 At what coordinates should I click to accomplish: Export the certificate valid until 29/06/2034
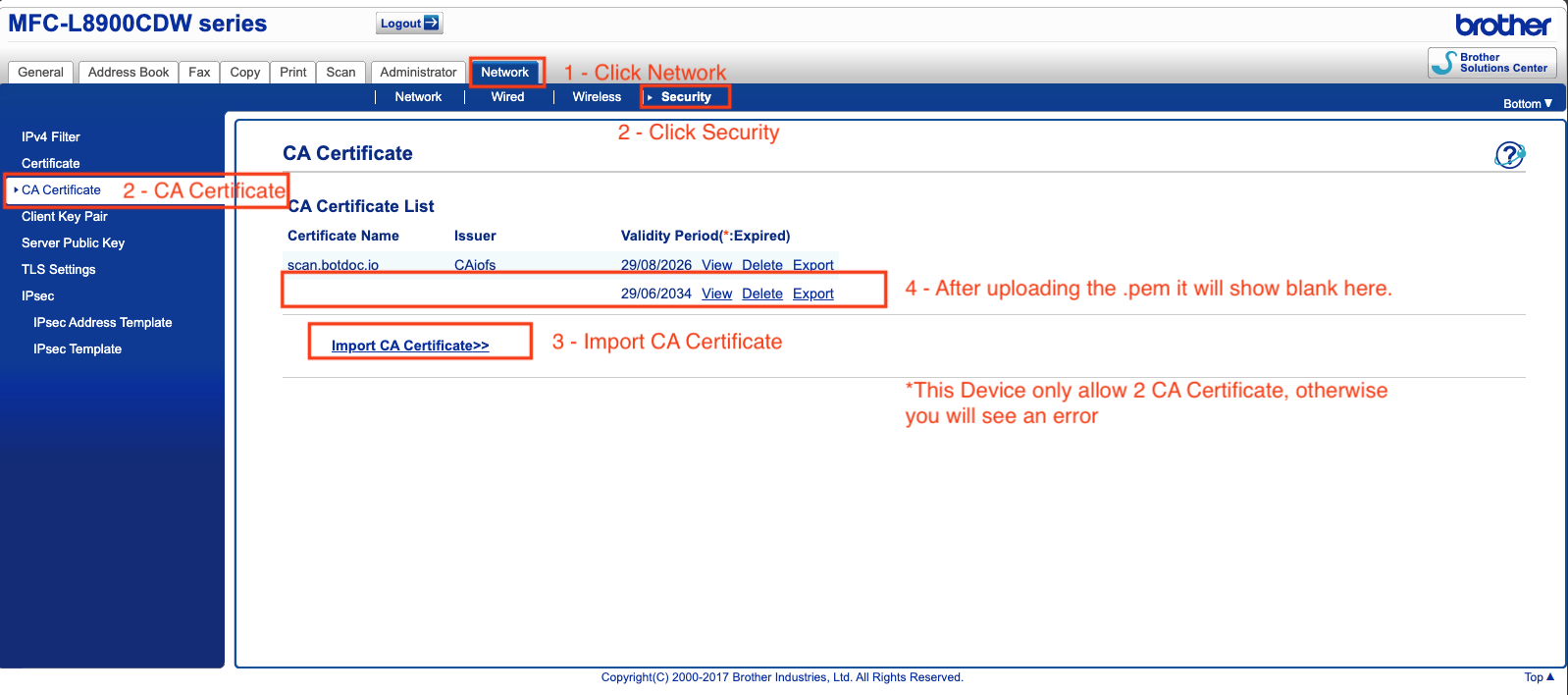click(812, 294)
